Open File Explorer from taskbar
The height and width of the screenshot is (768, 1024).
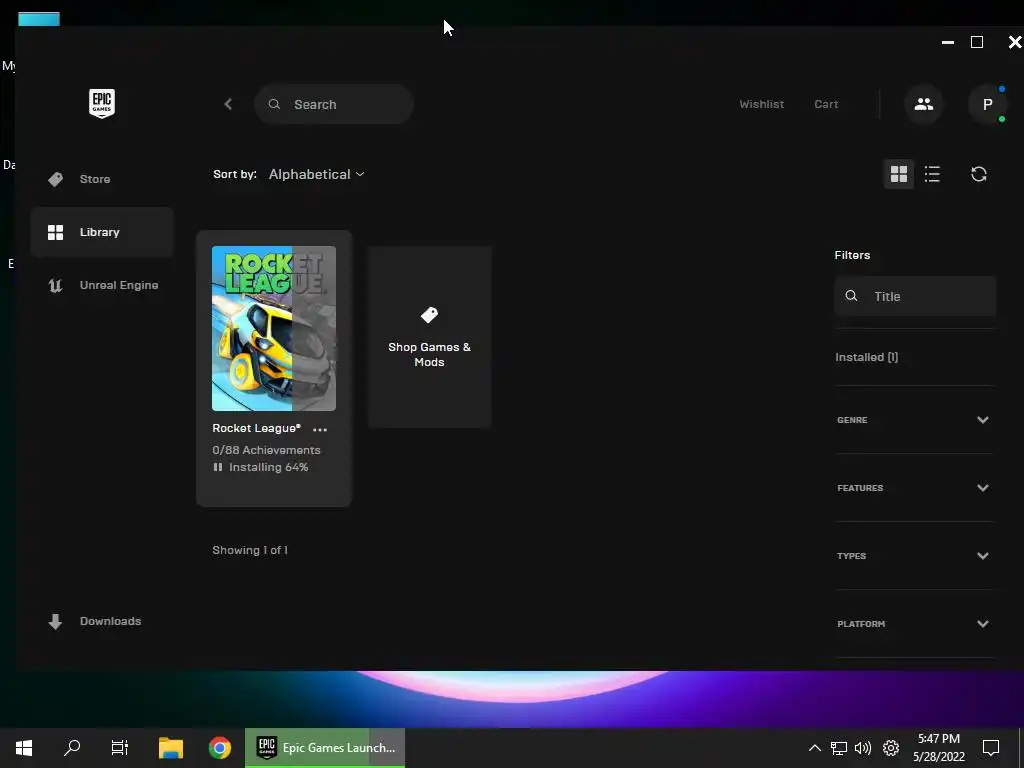(170, 748)
